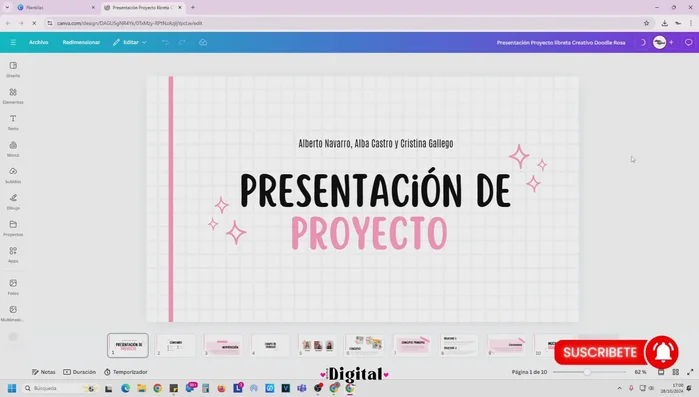Select page 8 thumbnail
The image size is (699, 397).
[459, 345]
